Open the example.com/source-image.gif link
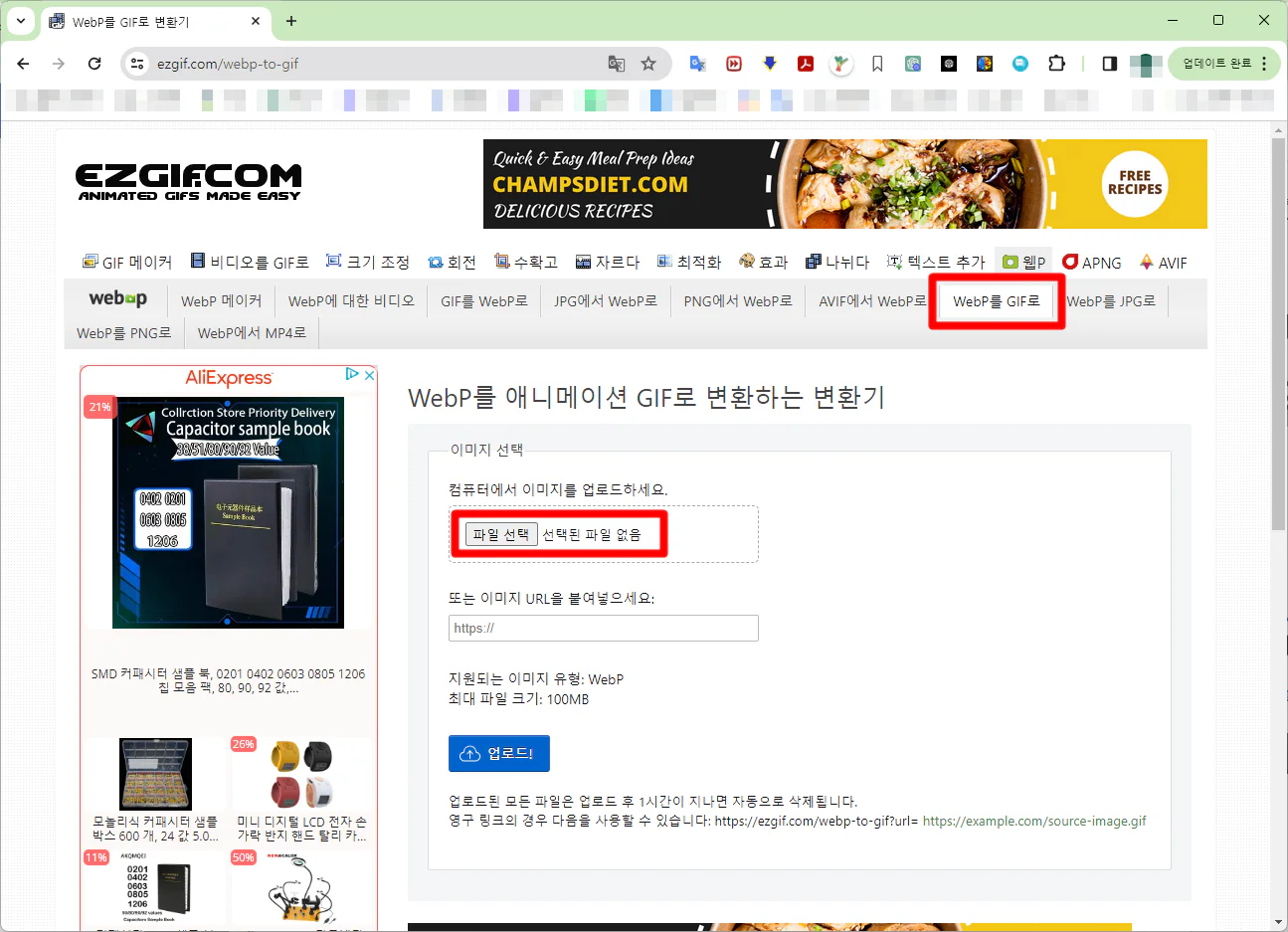This screenshot has width=1288, height=932. tap(1034, 821)
